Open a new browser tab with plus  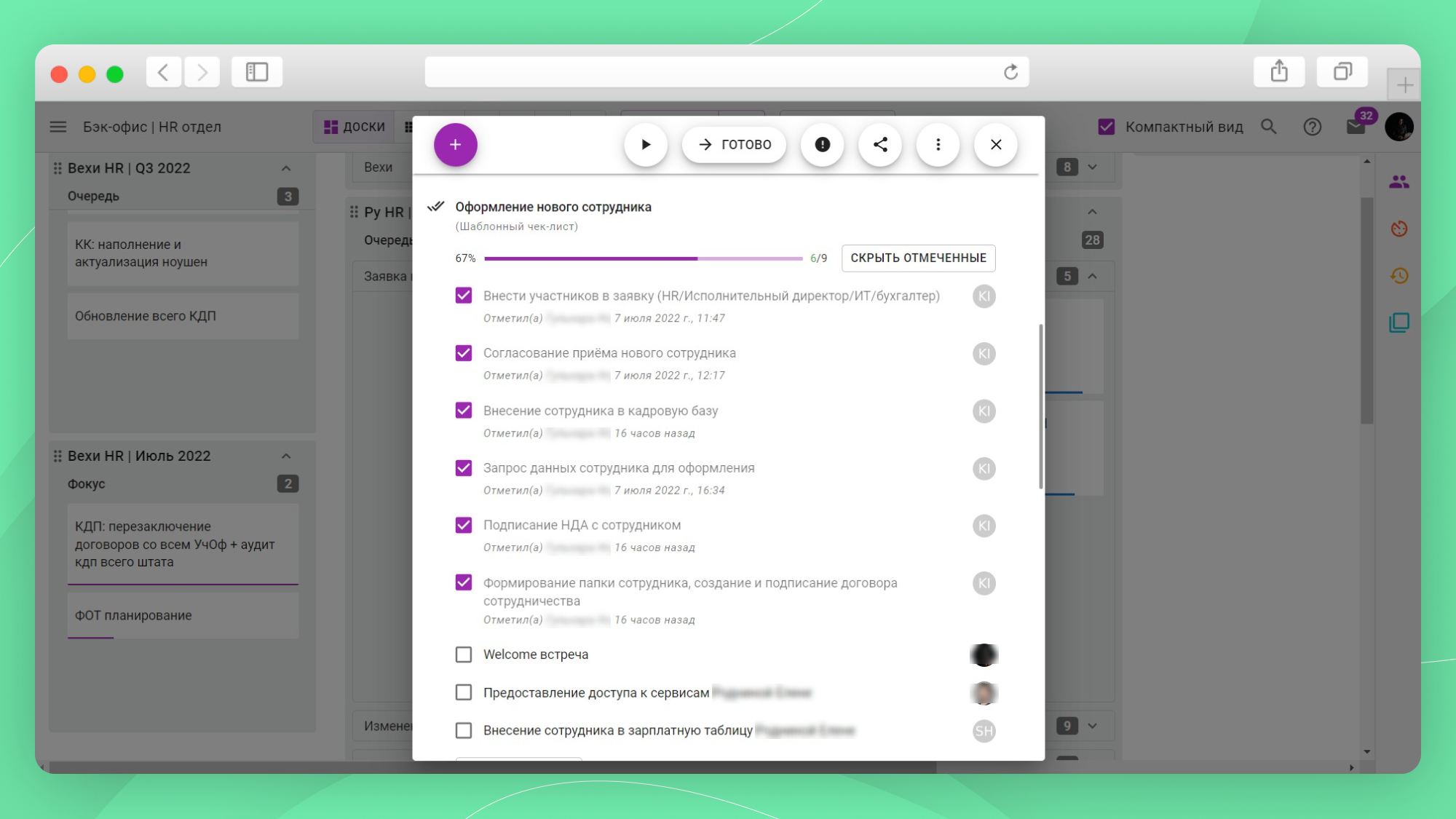pyautogui.click(x=1404, y=85)
